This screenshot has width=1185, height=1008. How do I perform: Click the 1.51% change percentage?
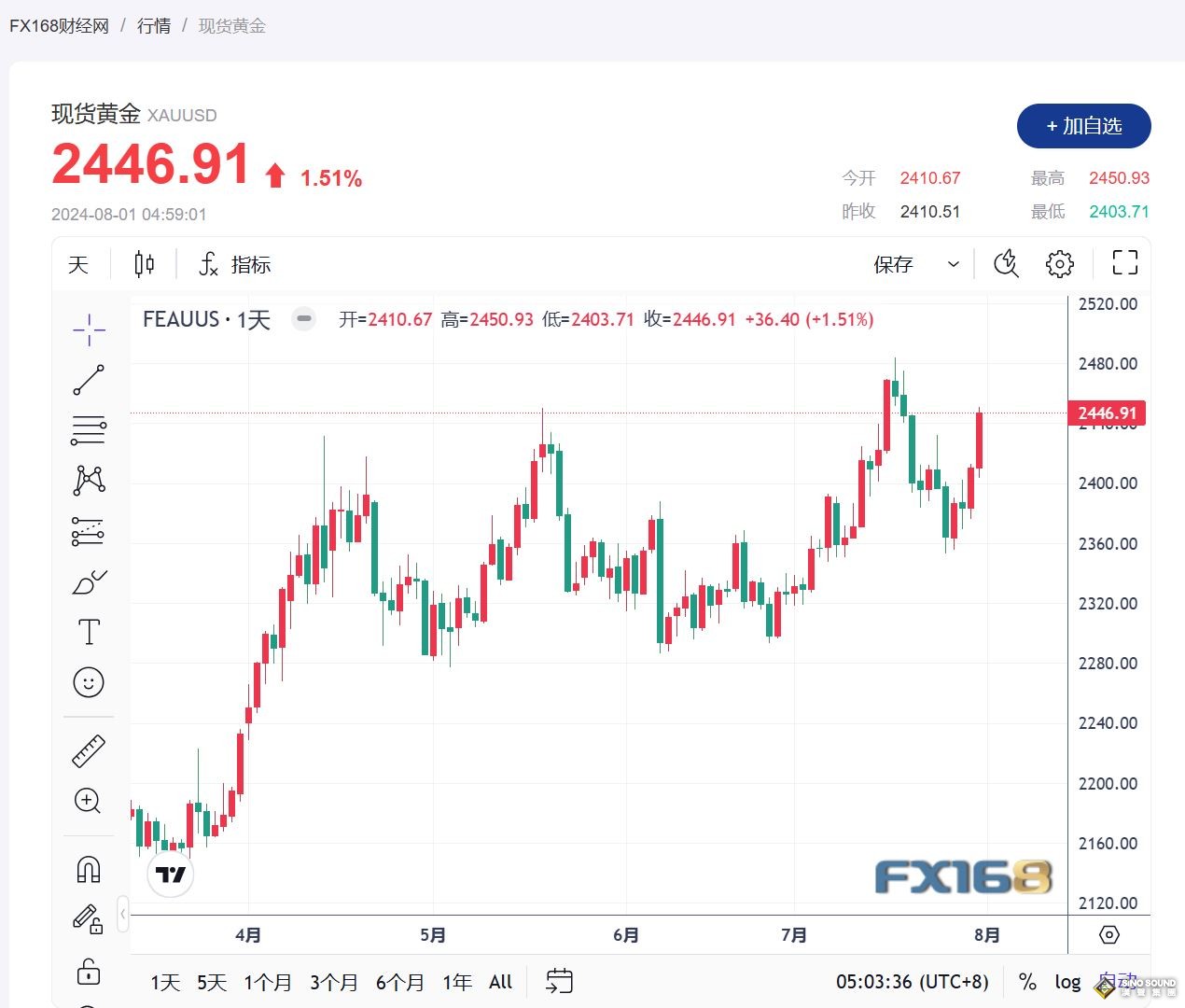tap(331, 178)
